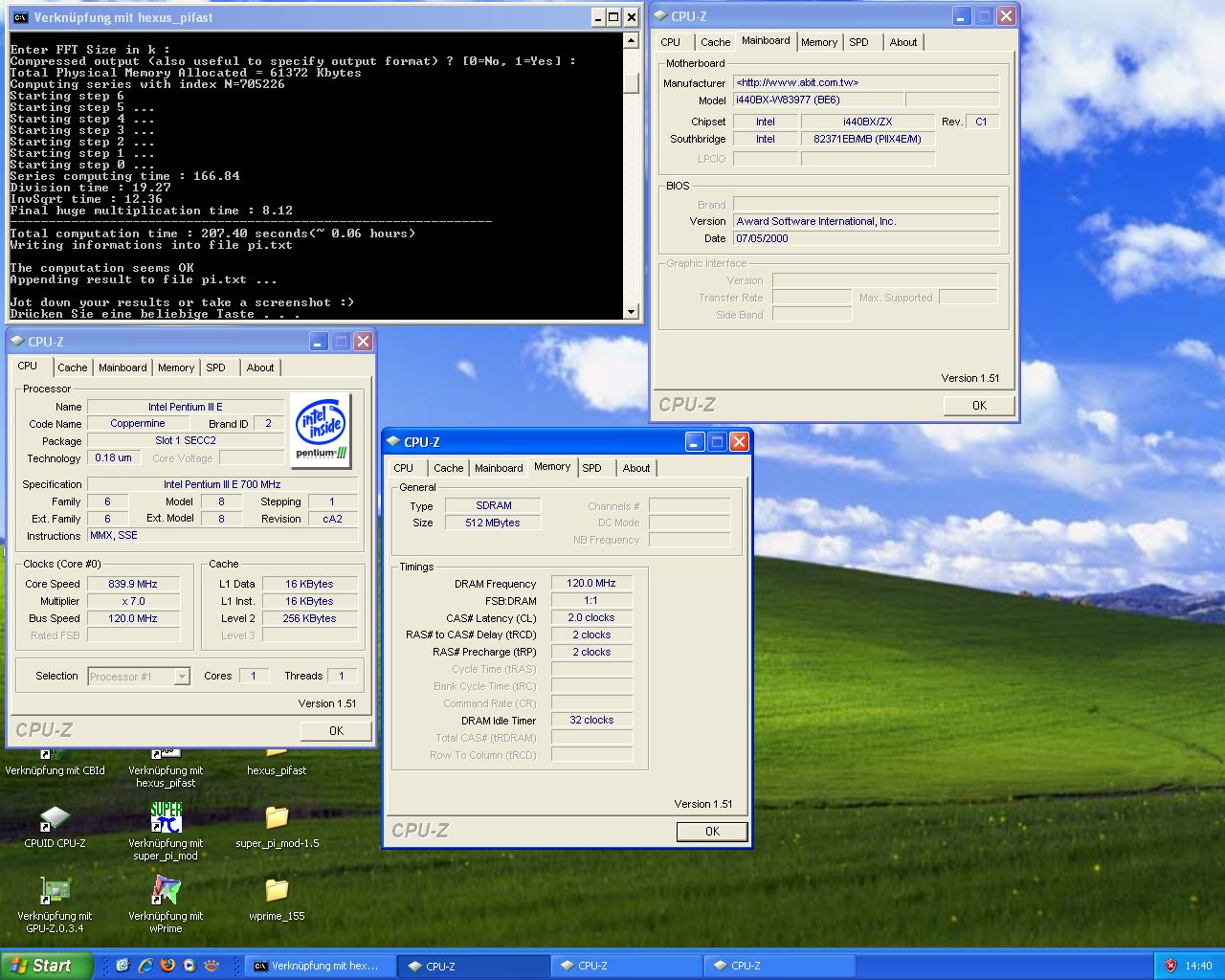
Task: Click the Core Speed value 839.9 MHz
Action: 133,584
